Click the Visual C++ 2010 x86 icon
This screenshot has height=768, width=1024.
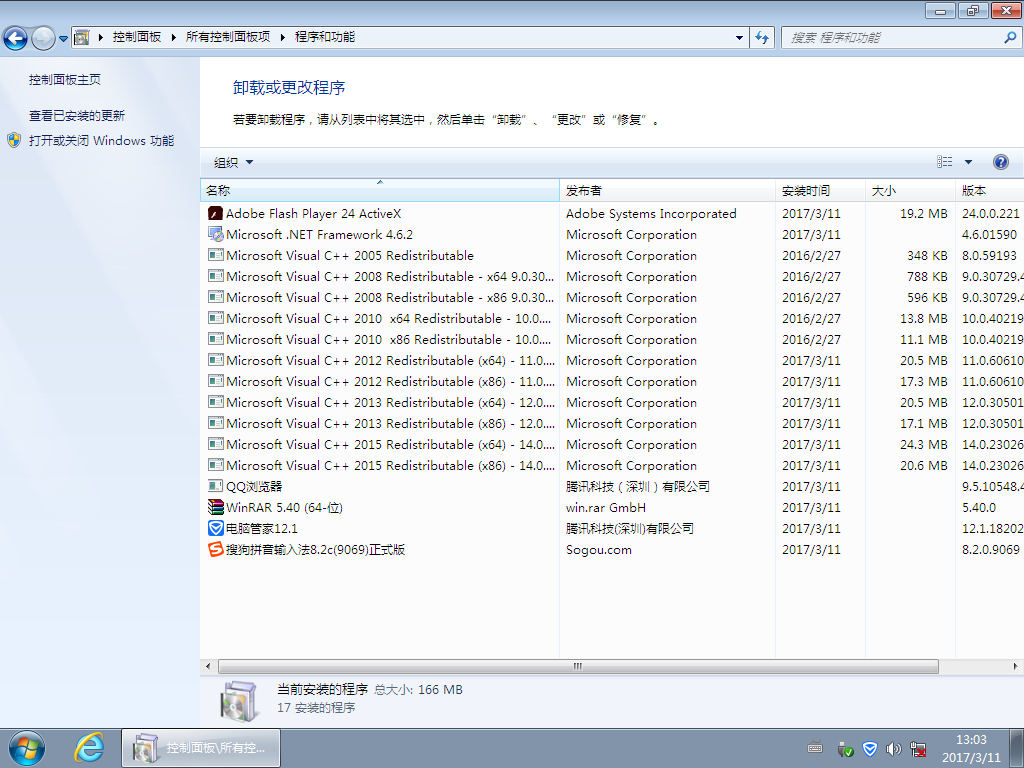[216, 339]
